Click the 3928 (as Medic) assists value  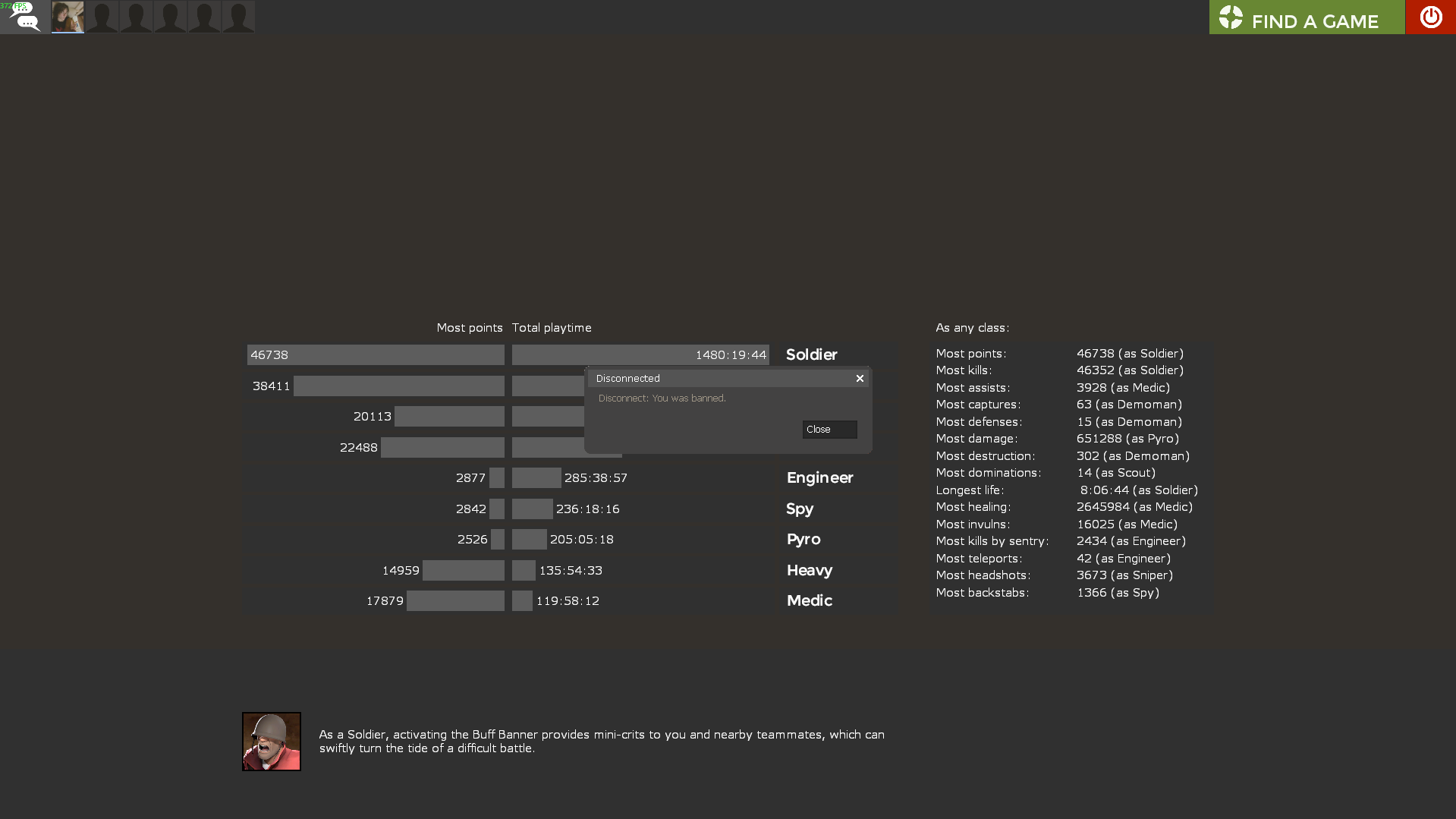click(x=1123, y=387)
